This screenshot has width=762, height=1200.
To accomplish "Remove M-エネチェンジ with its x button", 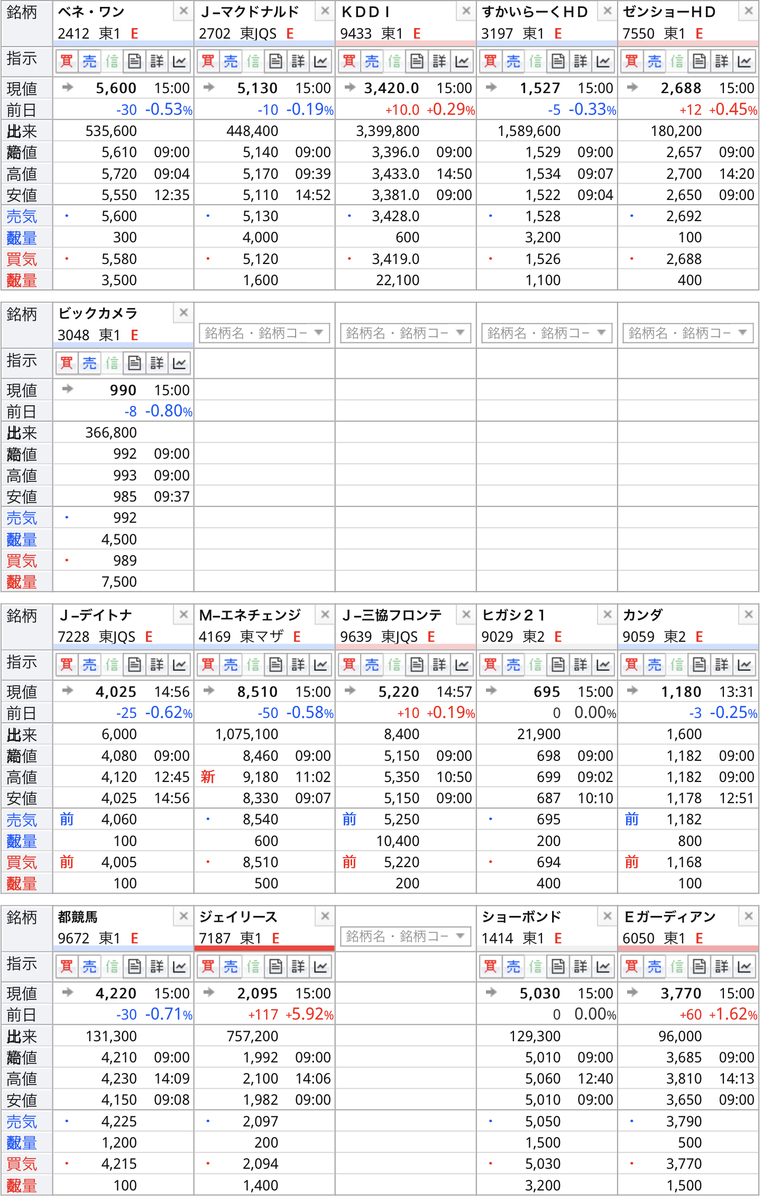I will [324, 614].
